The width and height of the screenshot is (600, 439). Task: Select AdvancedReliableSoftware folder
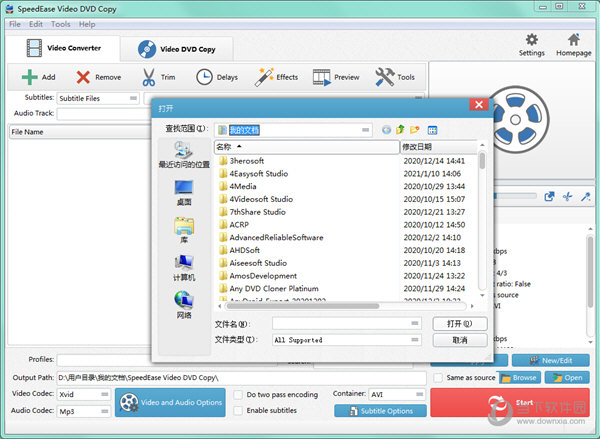[276, 238]
